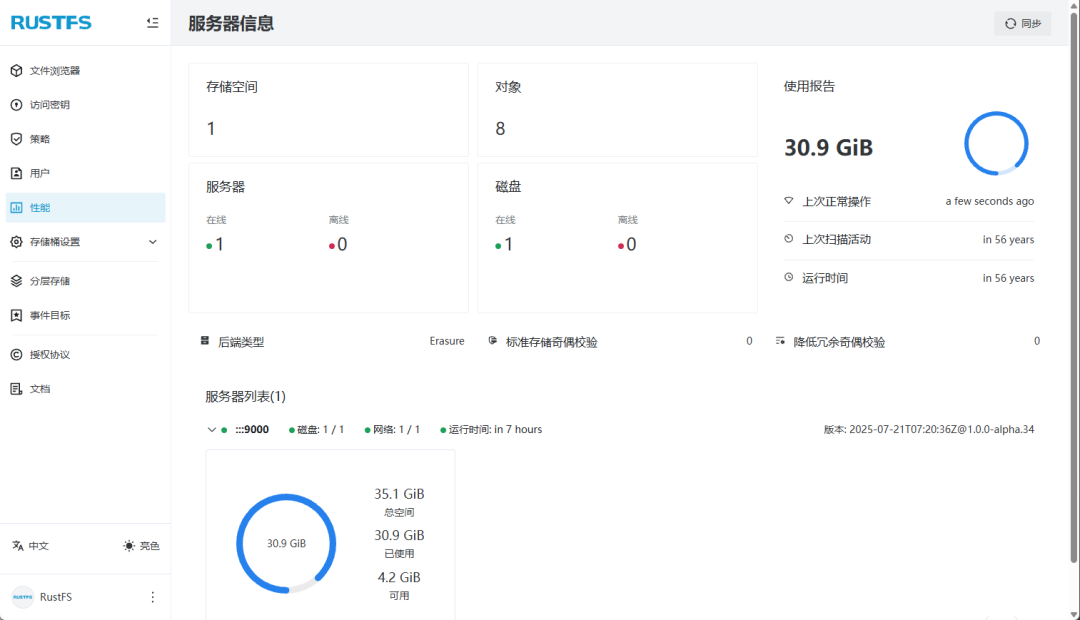
Task: Toggle the language from 中文
Action: [31, 546]
